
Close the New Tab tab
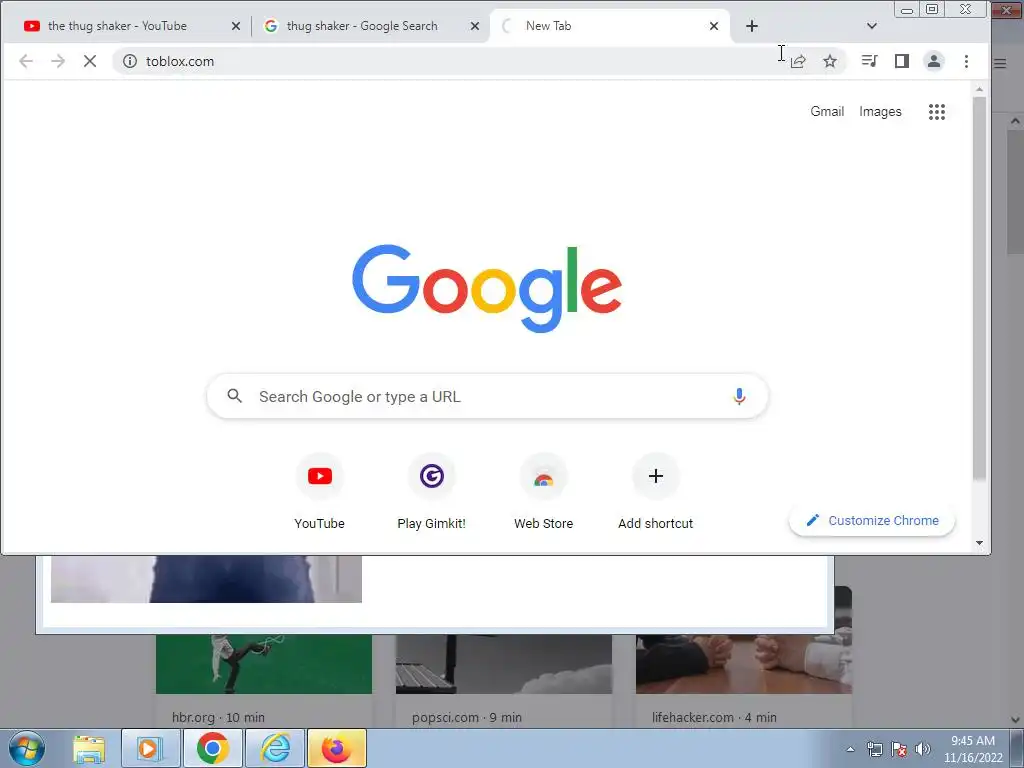click(714, 26)
